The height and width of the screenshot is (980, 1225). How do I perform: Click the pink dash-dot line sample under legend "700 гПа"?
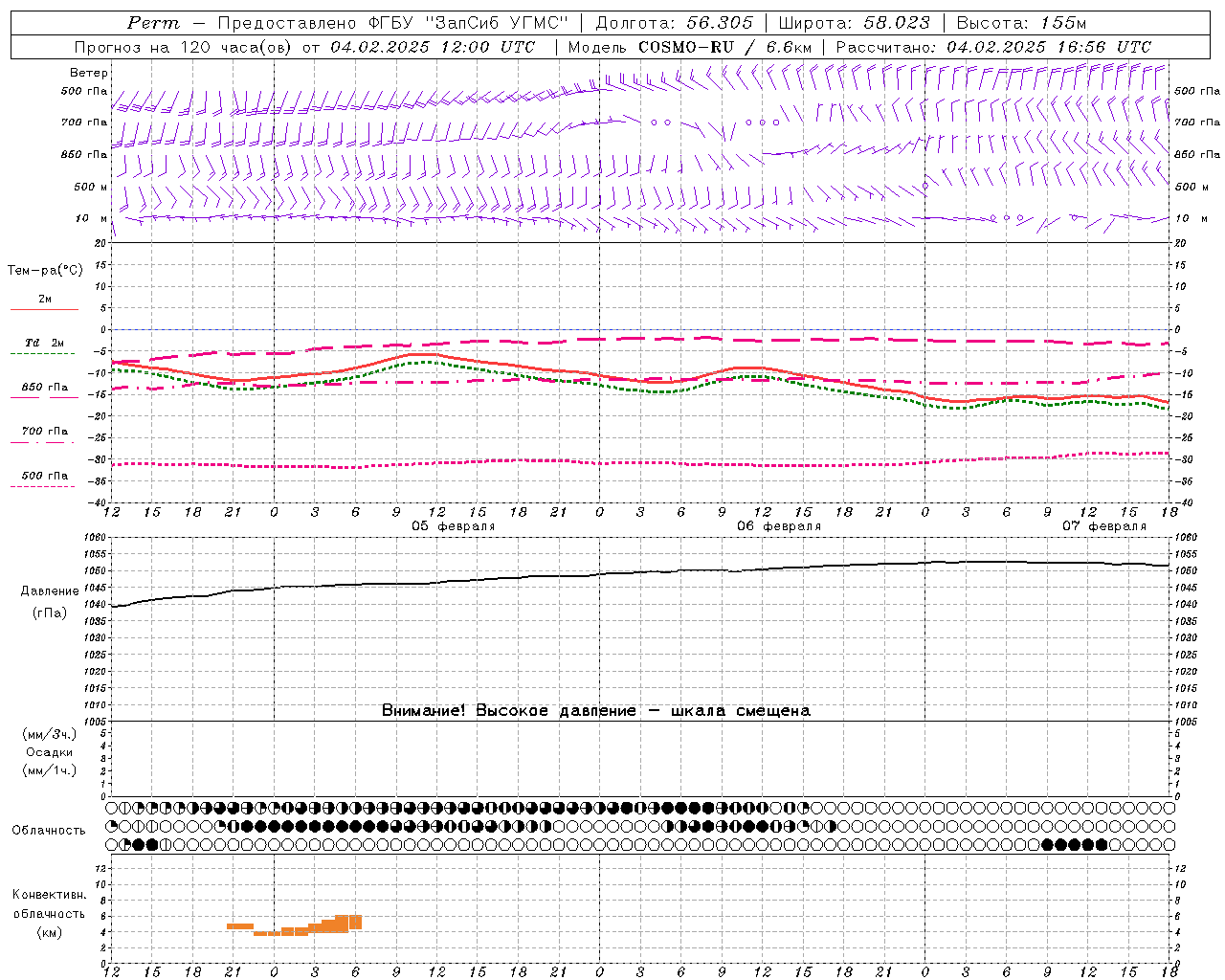[x=42, y=442]
